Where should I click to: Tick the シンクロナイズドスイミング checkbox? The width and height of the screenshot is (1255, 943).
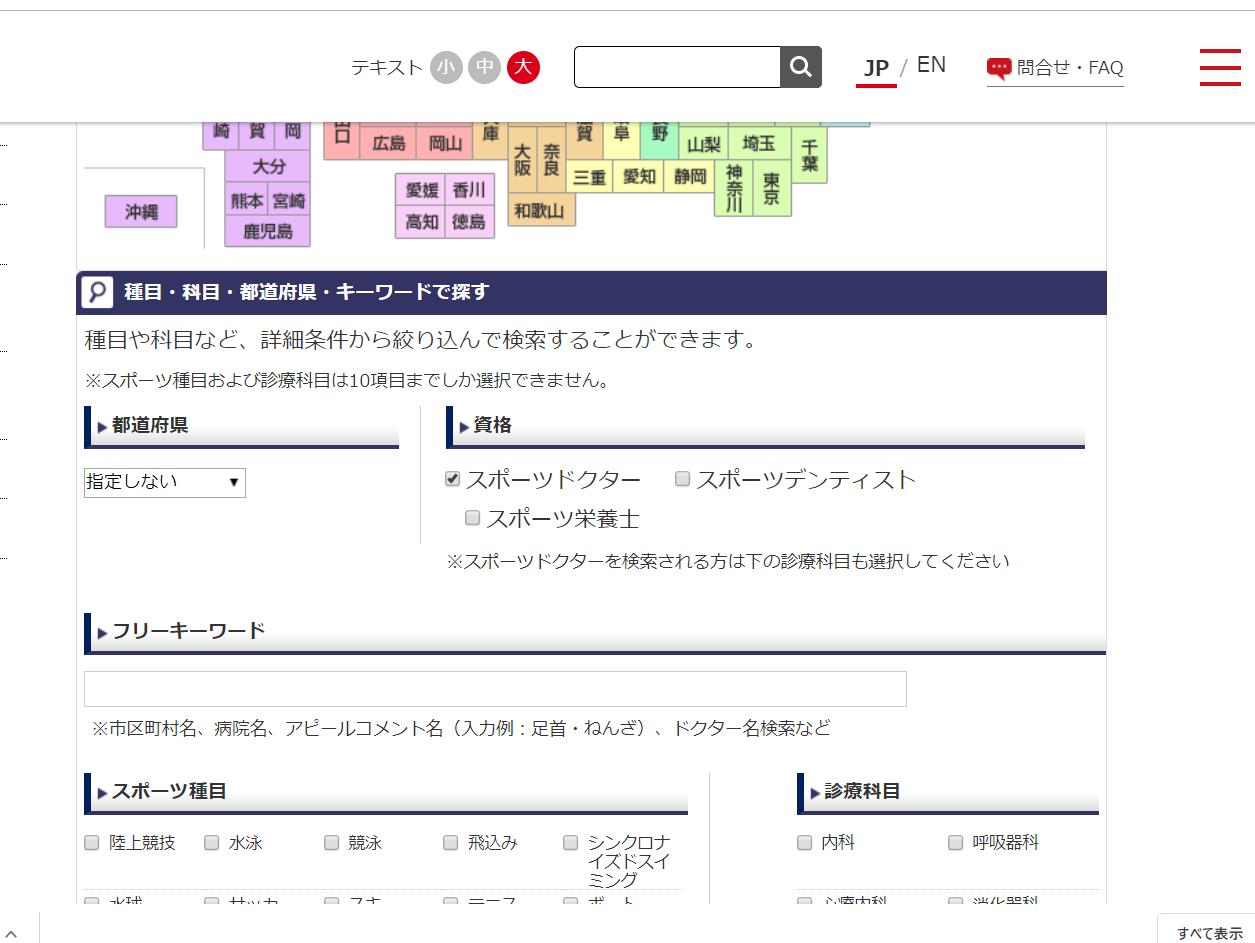click(x=570, y=843)
